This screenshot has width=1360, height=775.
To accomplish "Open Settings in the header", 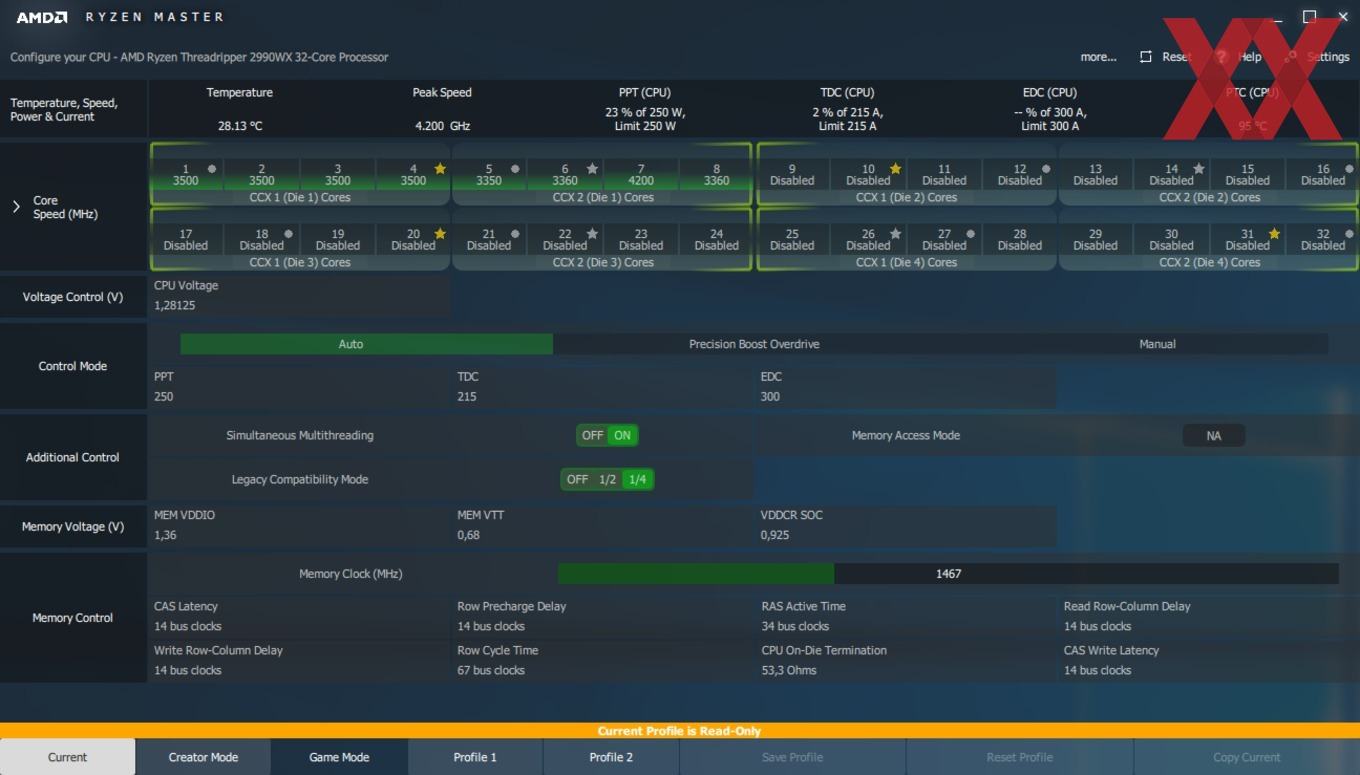I will [x=1318, y=57].
